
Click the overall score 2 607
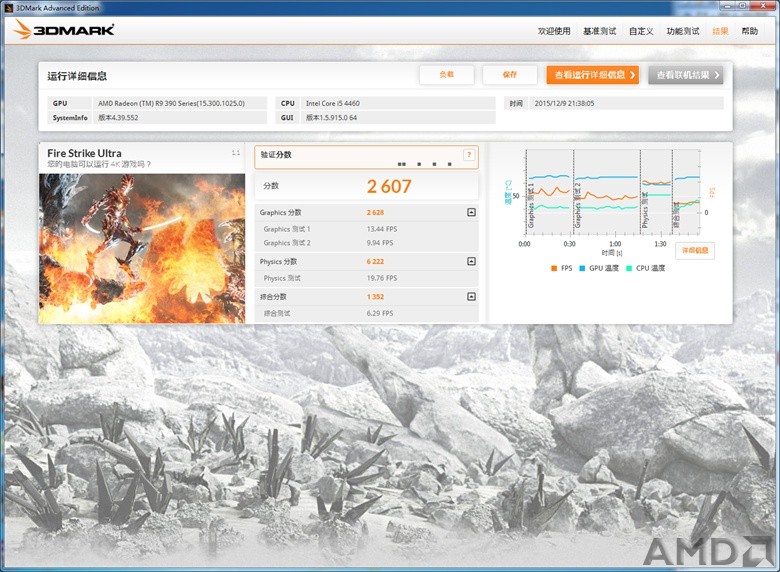389,187
